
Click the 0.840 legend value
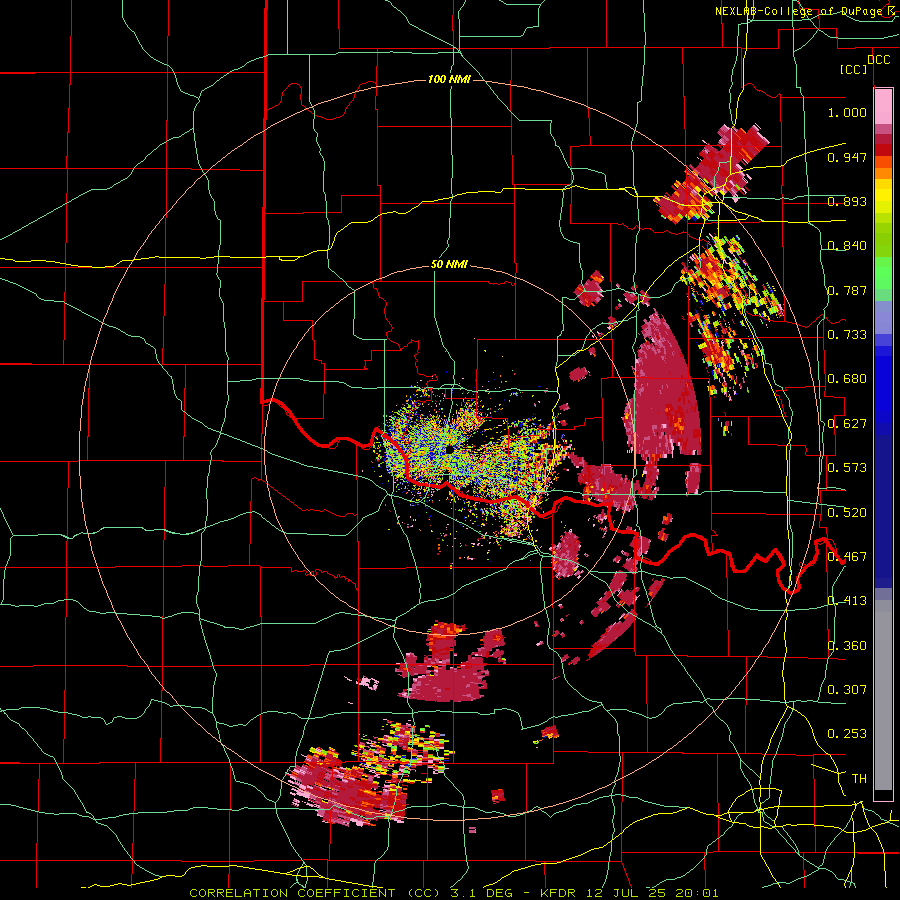847,246
